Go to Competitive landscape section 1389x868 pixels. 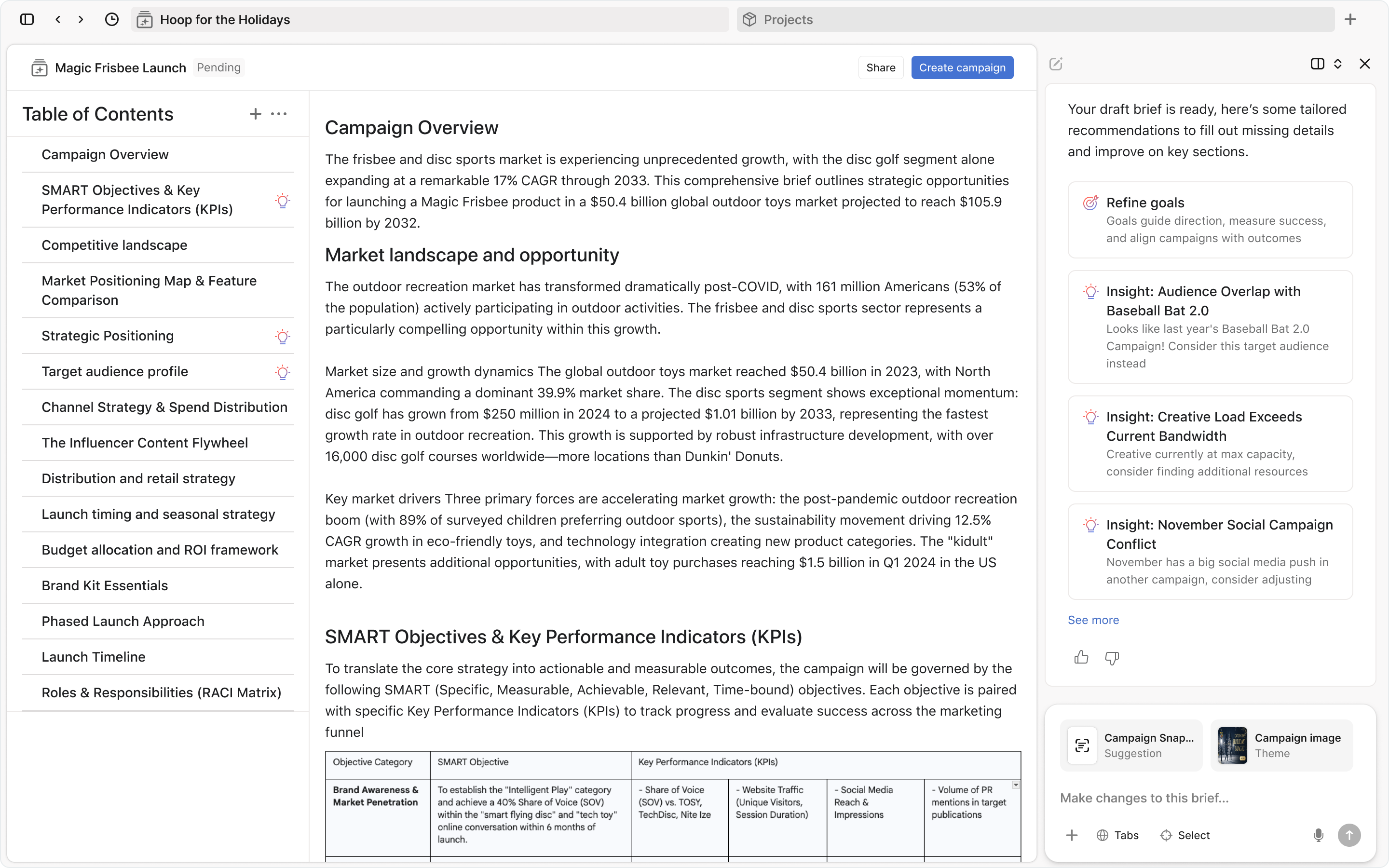click(x=114, y=245)
